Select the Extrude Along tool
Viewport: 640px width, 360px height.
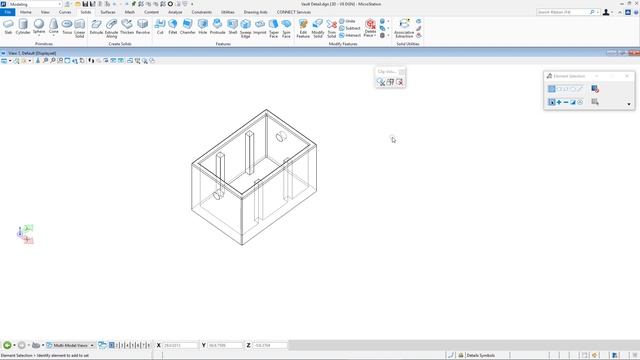pyautogui.click(x=111, y=29)
